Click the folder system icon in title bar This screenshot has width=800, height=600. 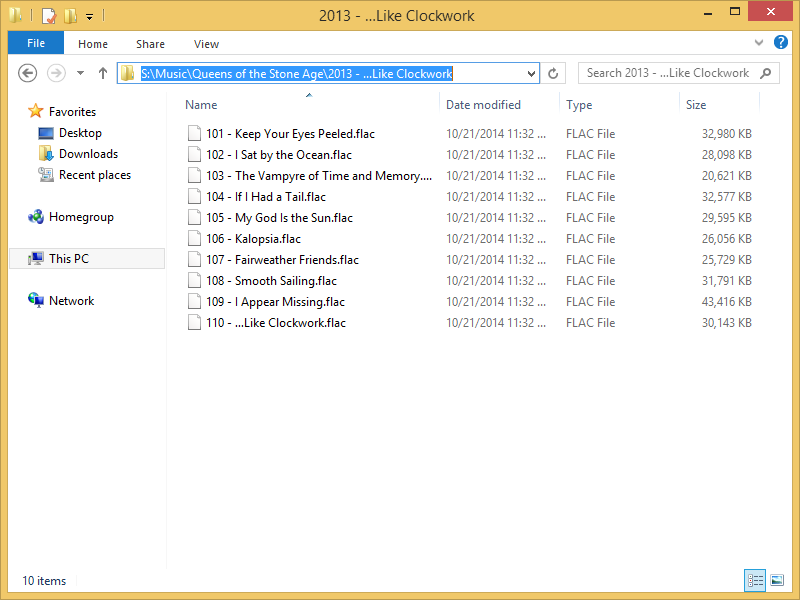15,15
